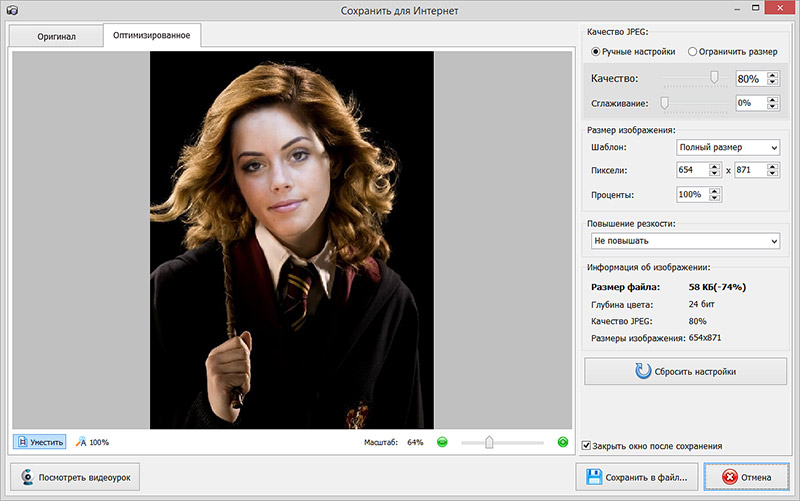Image resolution: width=800 pixels, height=501 pixels.
Task: Click the Масштаб zoom slider handle
Action: click(489, 442)
